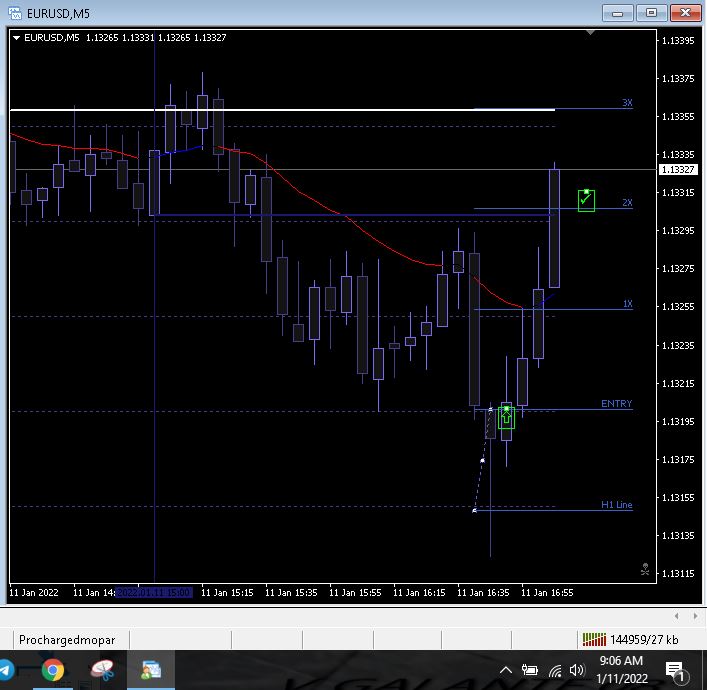Click the chart shift triangle marker at top
The width and height of the screenshot is (707, 690).
coord(590,32)
